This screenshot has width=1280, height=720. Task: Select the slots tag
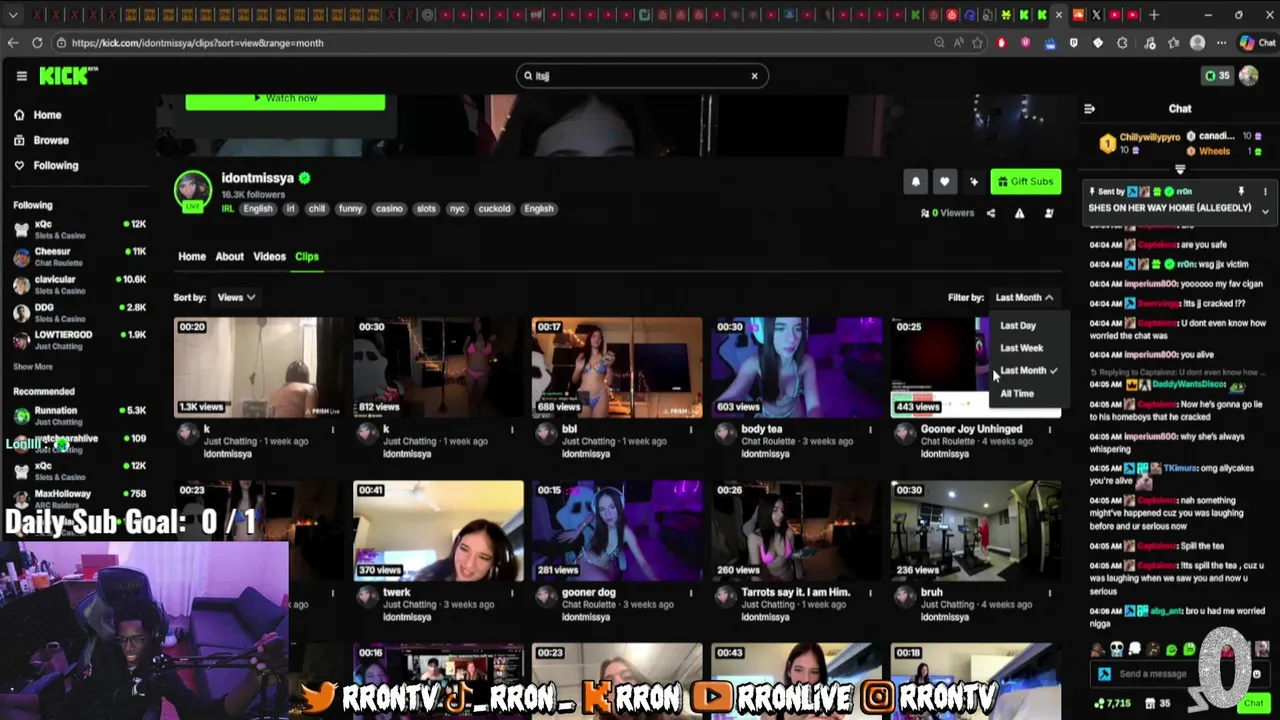tap(426, 209)
